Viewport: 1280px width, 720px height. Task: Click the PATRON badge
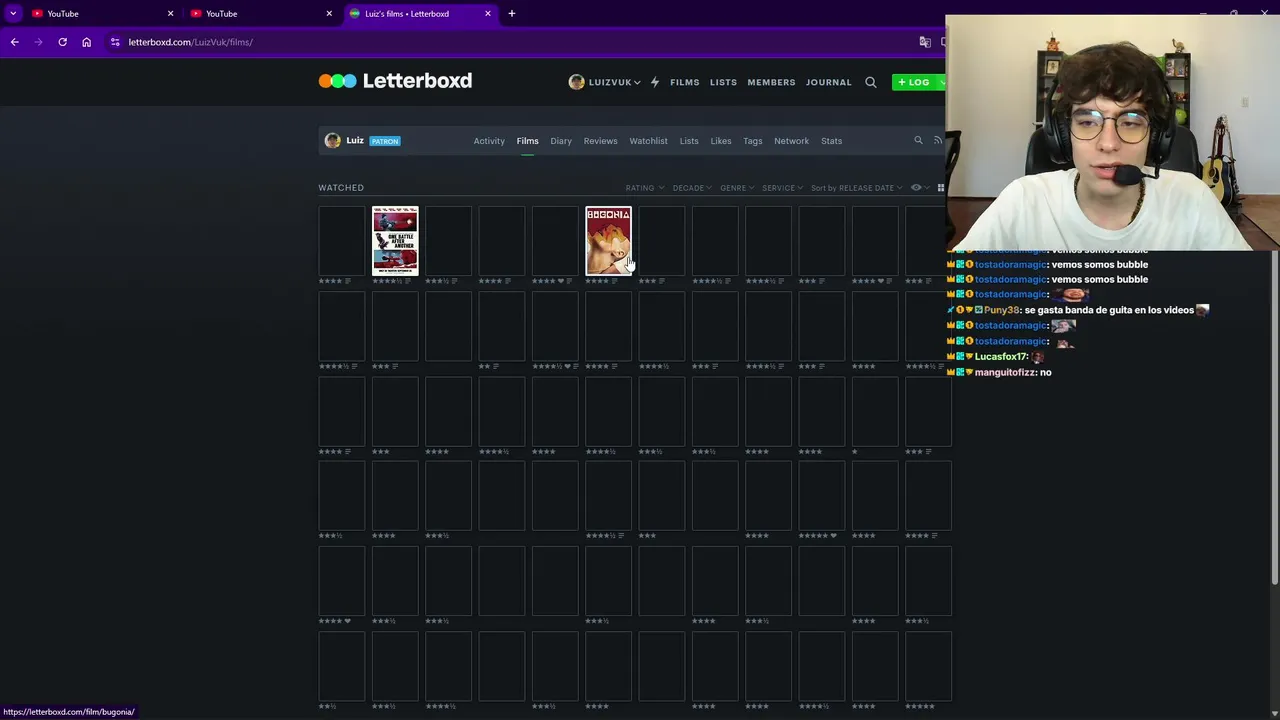click(385, 141)
